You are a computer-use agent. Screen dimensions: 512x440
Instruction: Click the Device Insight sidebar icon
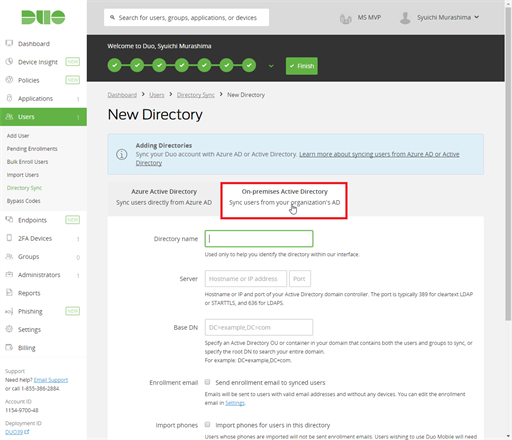[9, 62]
